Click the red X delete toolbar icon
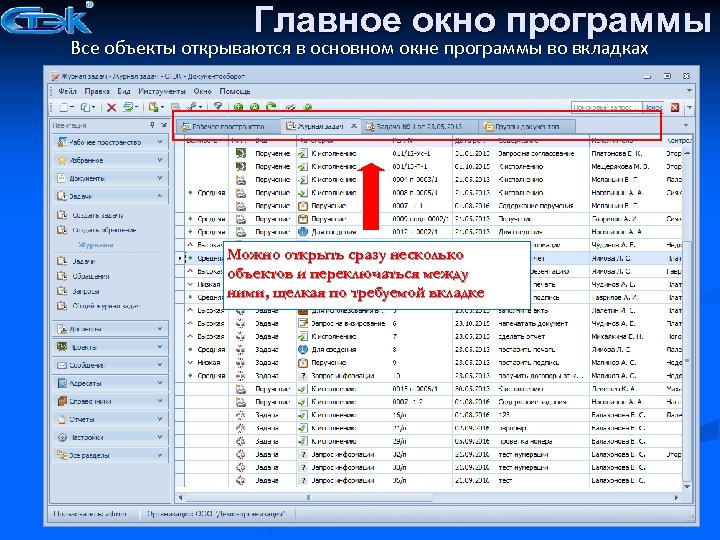 pyautogui.click(x=111, y=107)
